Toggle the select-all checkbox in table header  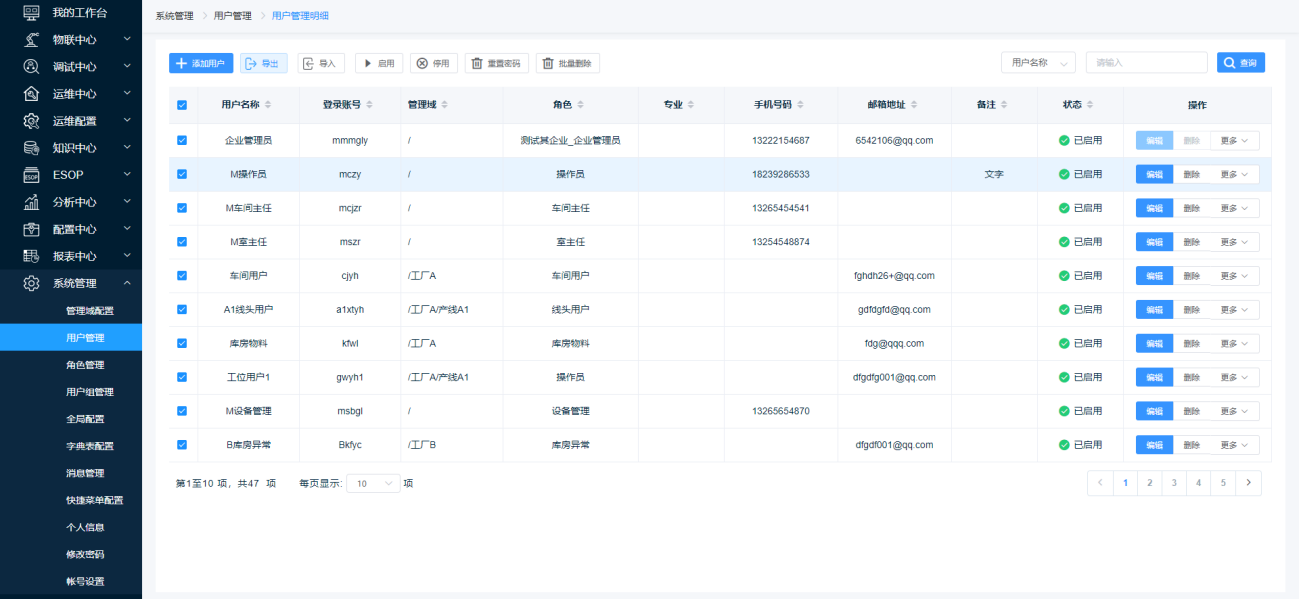(182, 105)
